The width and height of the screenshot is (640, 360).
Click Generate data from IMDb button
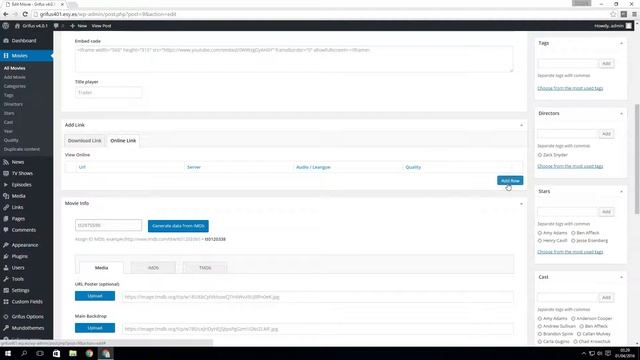178,226
